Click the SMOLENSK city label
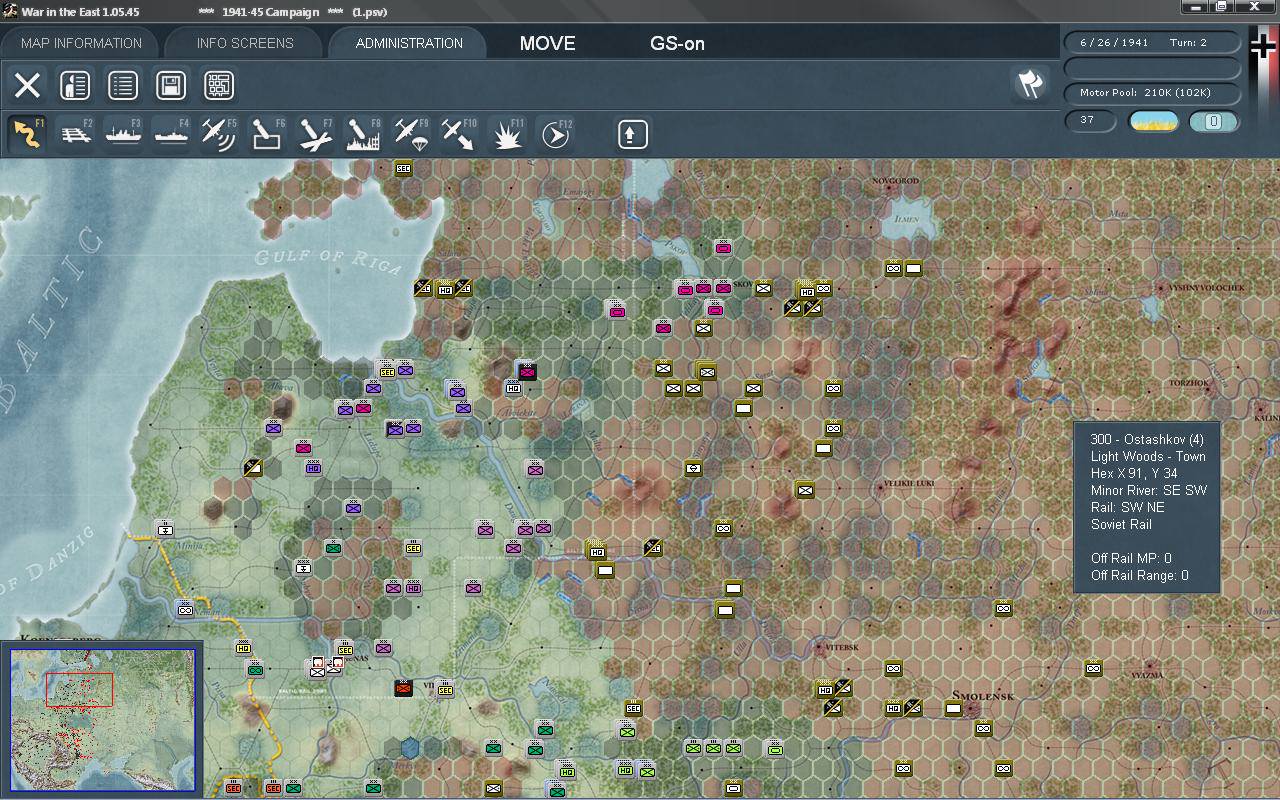Screen dimensions: 1280x800 [983, 696]
